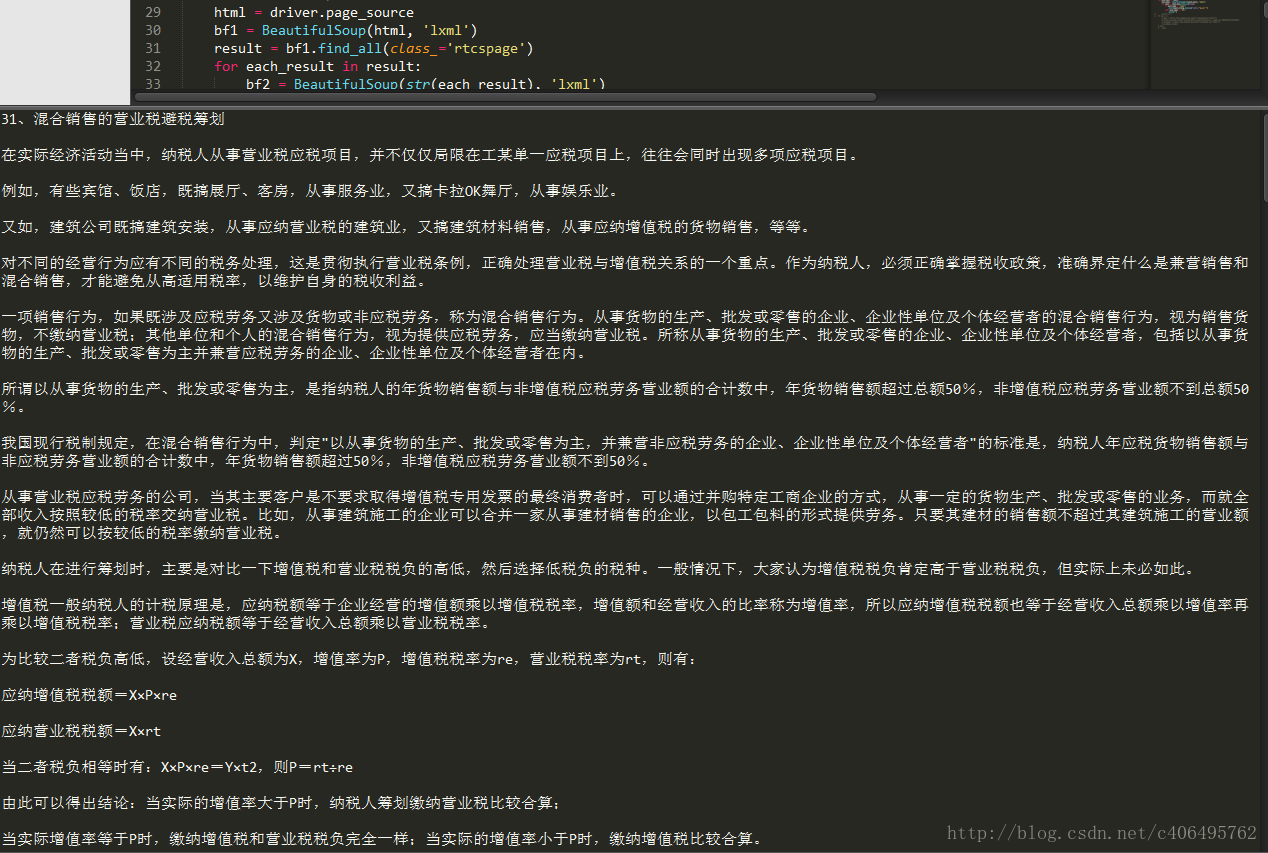Click paragraph starting 纳税人在进行筹划时
Image resolution: width=1268 pixels, height=853 pixels.
[x=598, y=569]
